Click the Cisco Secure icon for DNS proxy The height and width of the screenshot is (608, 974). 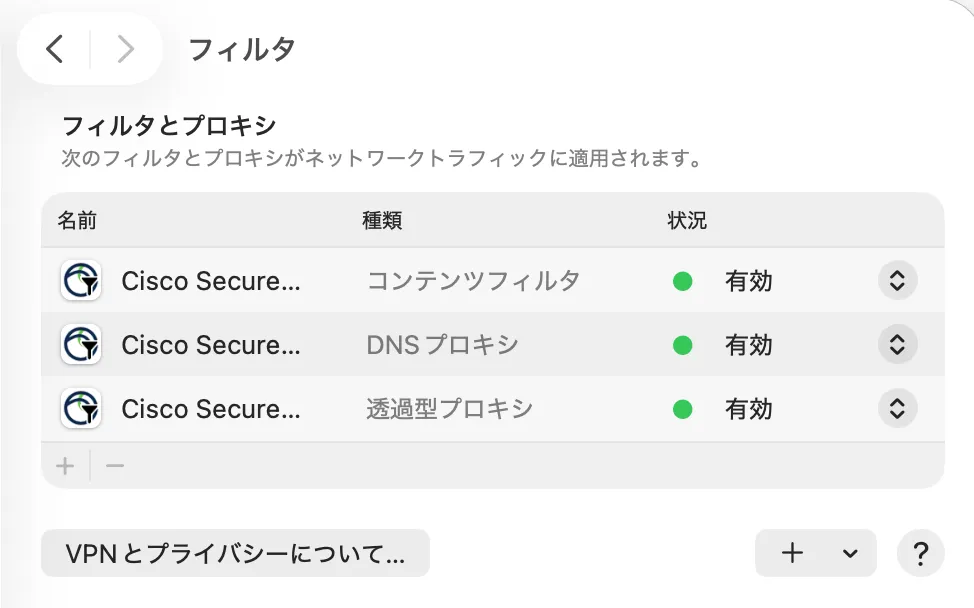click(81, 345)
